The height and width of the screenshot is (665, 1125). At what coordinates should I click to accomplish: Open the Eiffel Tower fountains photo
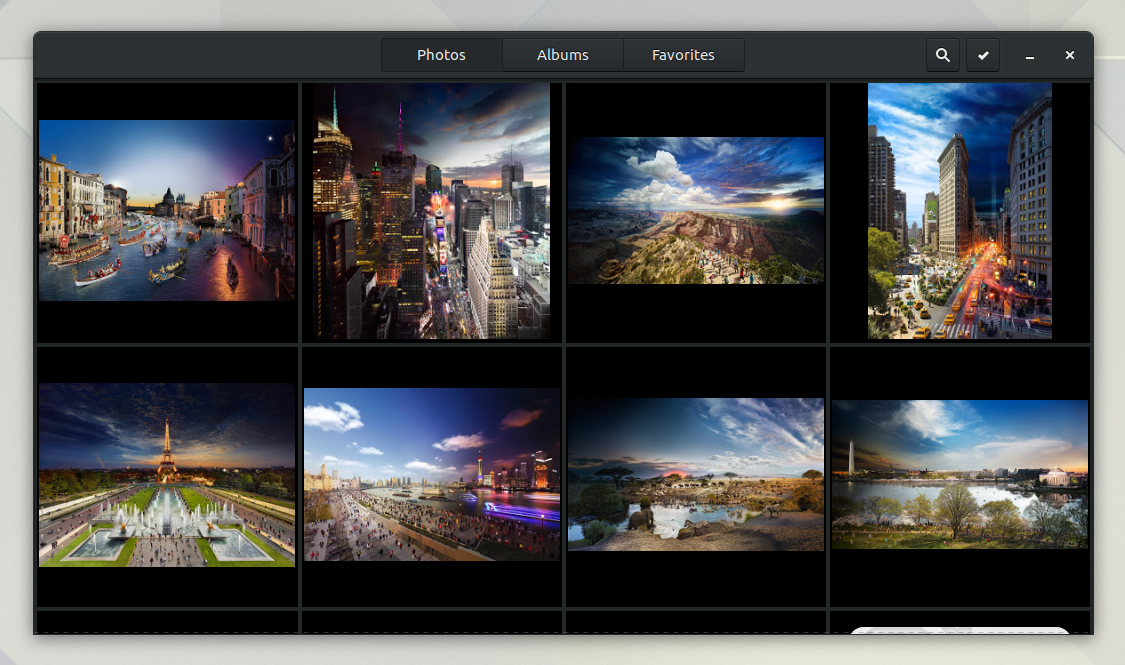(x=166, y=475)
